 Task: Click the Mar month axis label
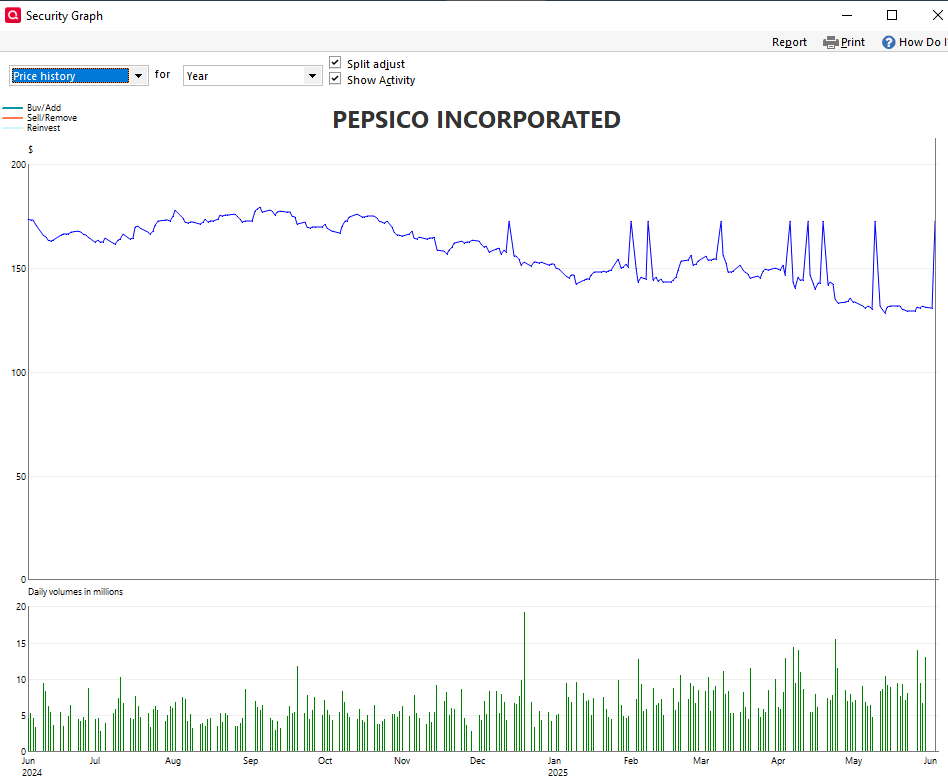point(701,760)
